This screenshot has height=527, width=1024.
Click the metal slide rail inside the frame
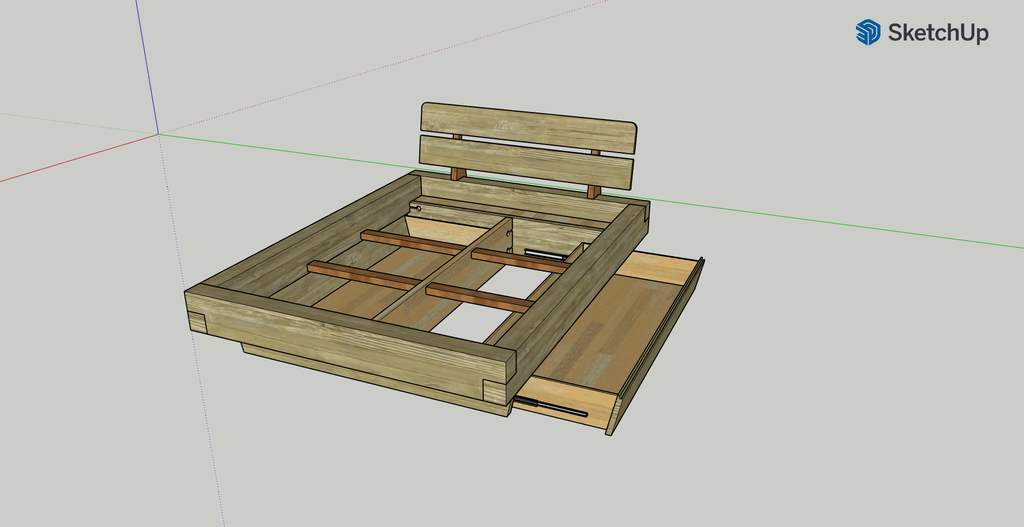pos(544,254)
